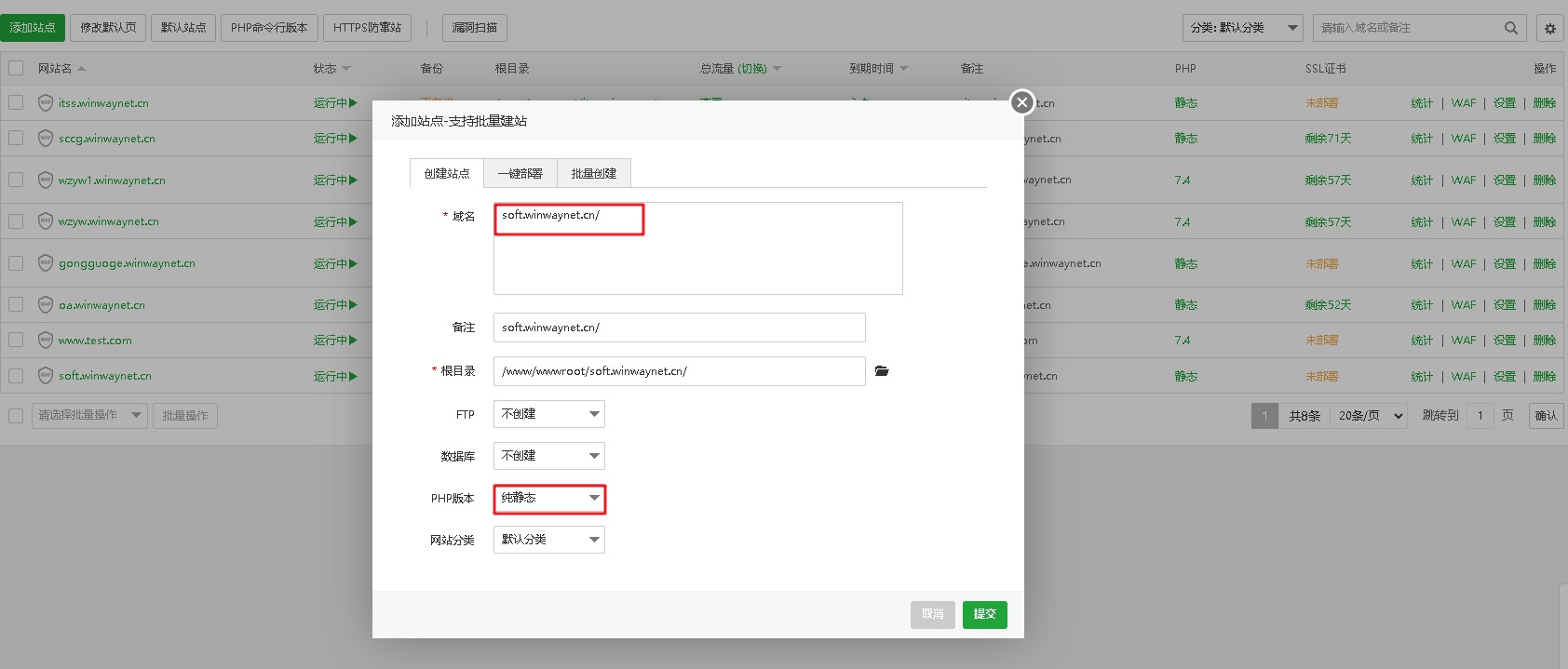The height and width of the screenshot is (669, 1568).
Task: Toggle running status of gongguoge.winwaynet.cn
Action: [x=335, y=264]
